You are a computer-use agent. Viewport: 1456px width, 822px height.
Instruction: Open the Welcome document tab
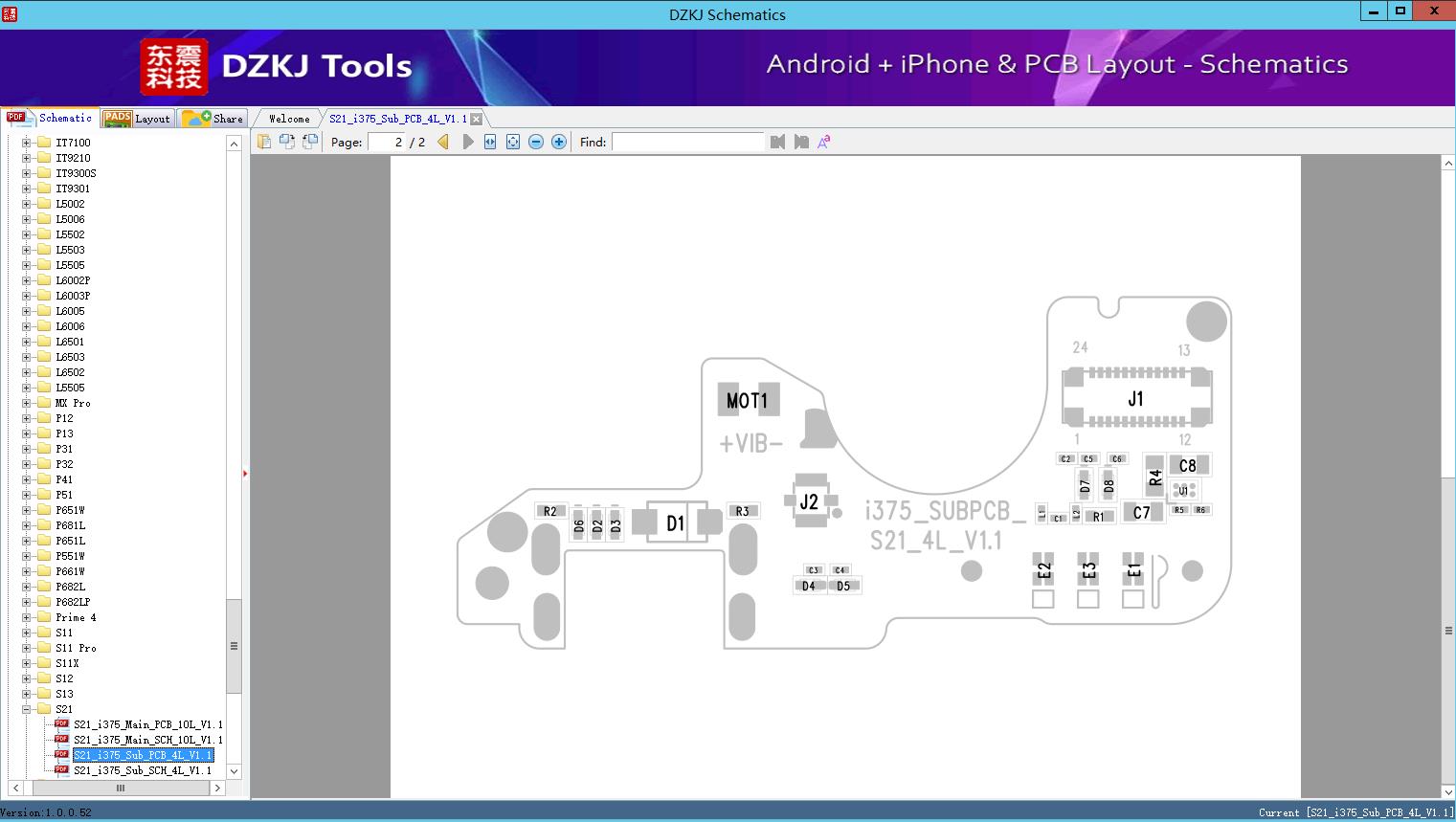pyautogui.click(x=289, y=119)
